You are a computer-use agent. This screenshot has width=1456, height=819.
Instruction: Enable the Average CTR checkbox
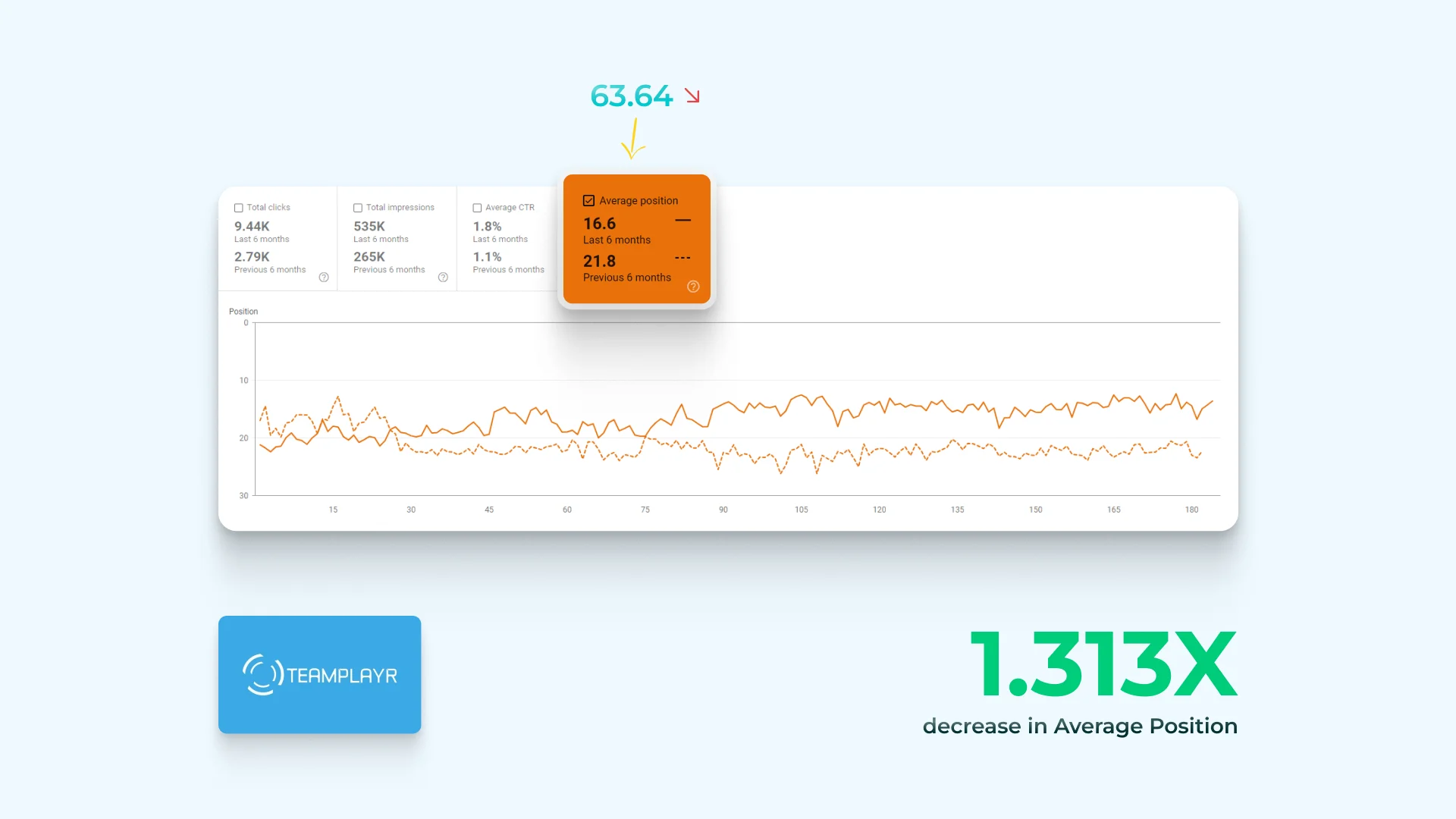pos(477,208)
